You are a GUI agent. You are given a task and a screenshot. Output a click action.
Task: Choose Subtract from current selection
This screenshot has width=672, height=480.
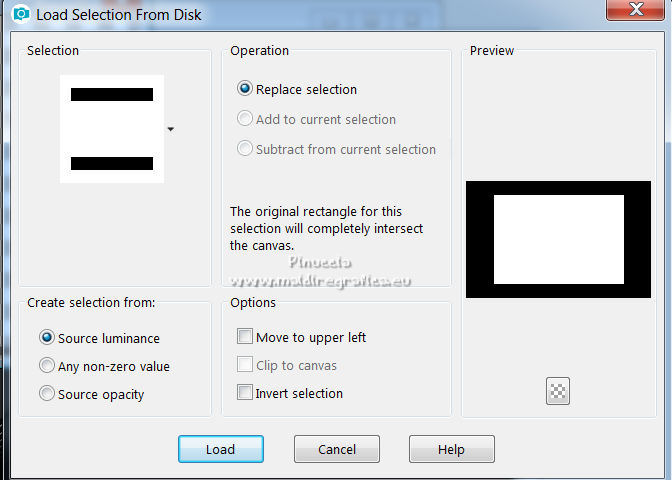245,149
